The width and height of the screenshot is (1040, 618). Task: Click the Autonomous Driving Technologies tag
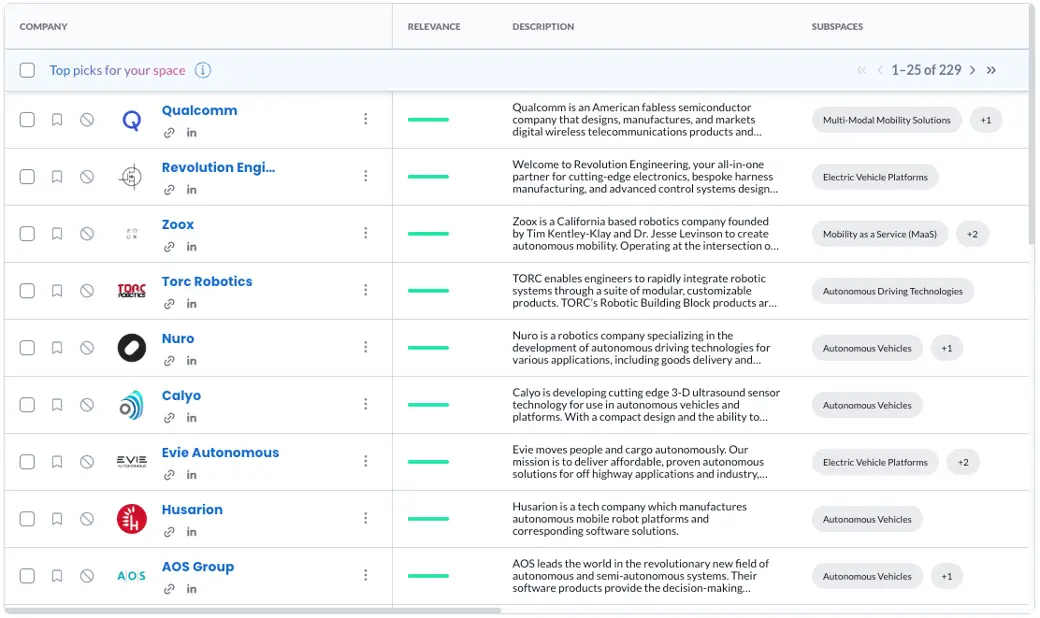tap(893, 291)
